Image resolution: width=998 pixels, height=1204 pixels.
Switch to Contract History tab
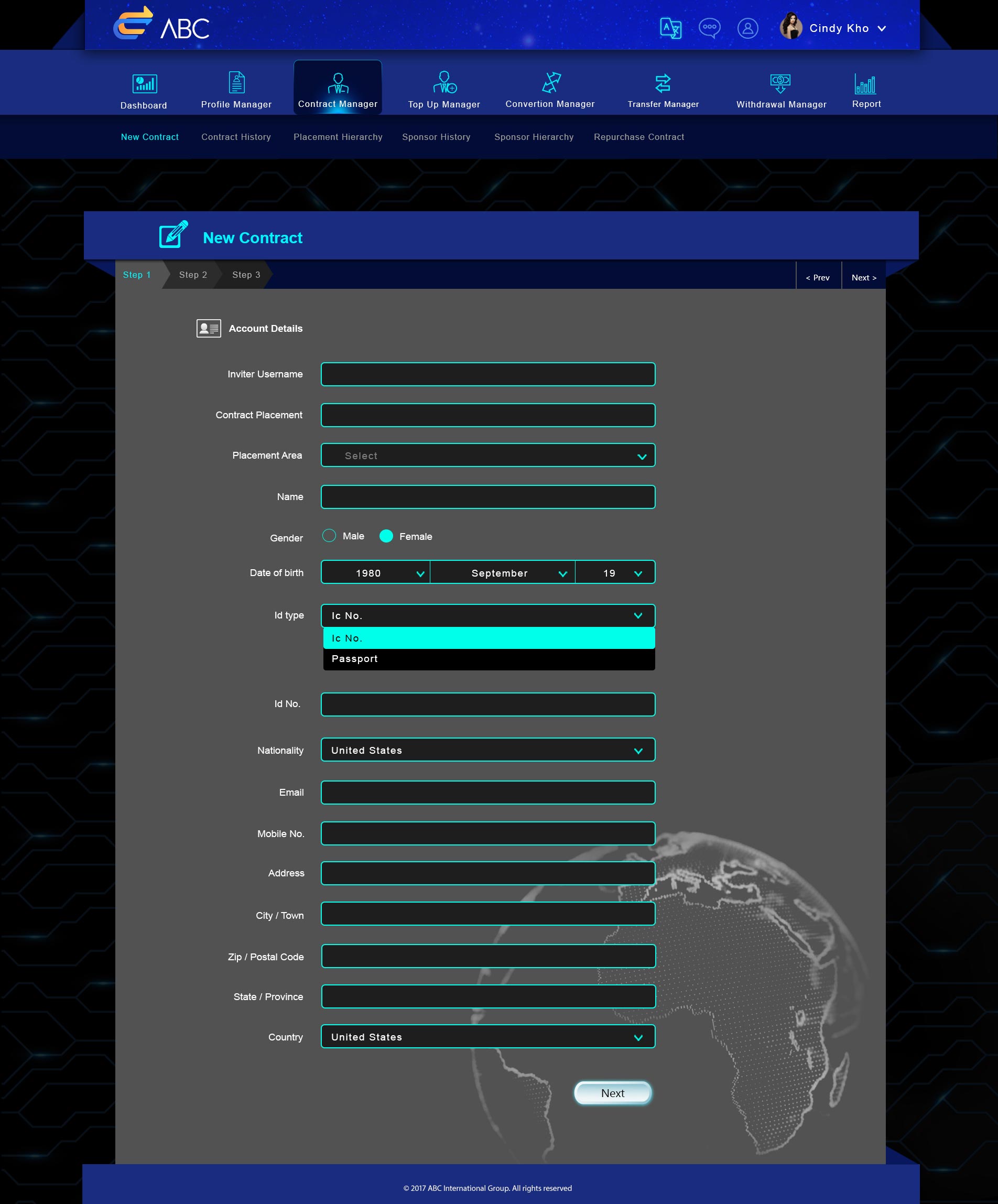click(235, 137)
